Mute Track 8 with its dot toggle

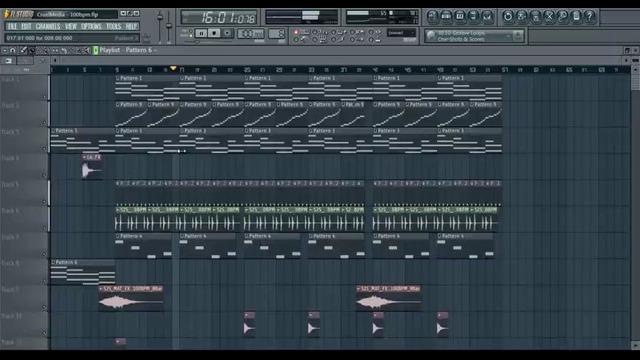[x=45, y=280]
